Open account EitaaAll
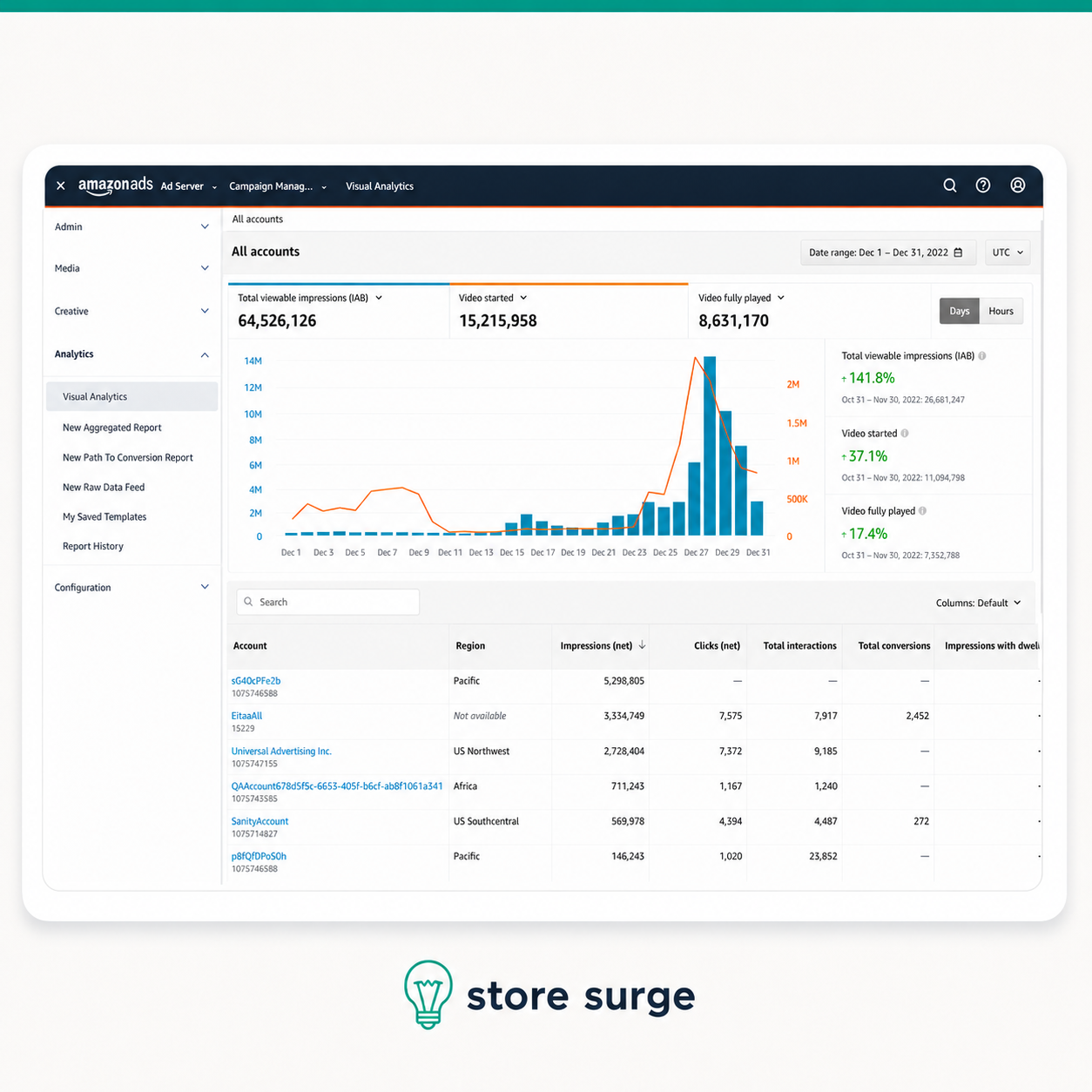This screenshot has width=1092, height=1092. [x=246, y=716]
